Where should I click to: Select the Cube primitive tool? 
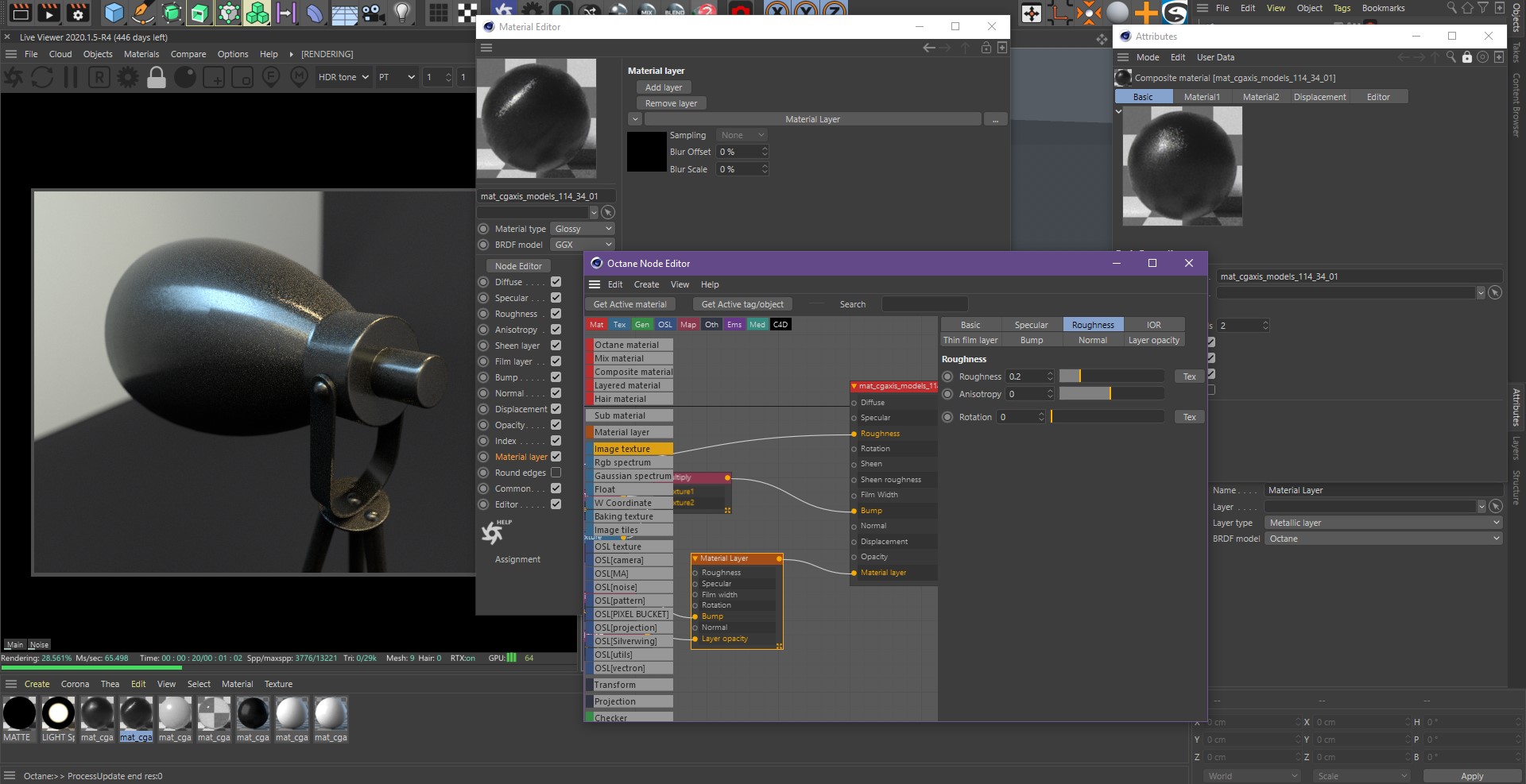(x=114, y=12)
